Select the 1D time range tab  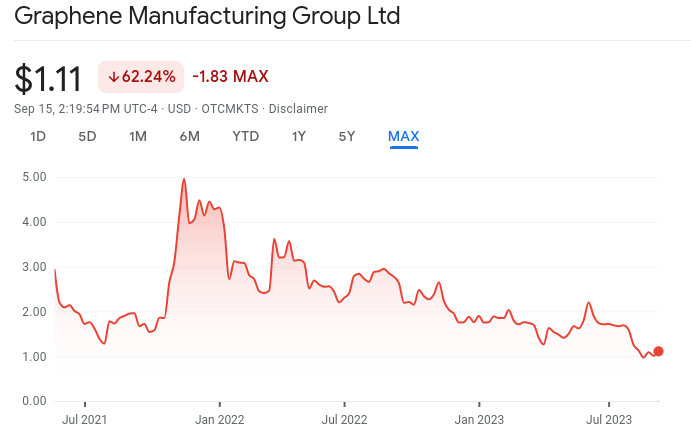click(x=38, y=136)
